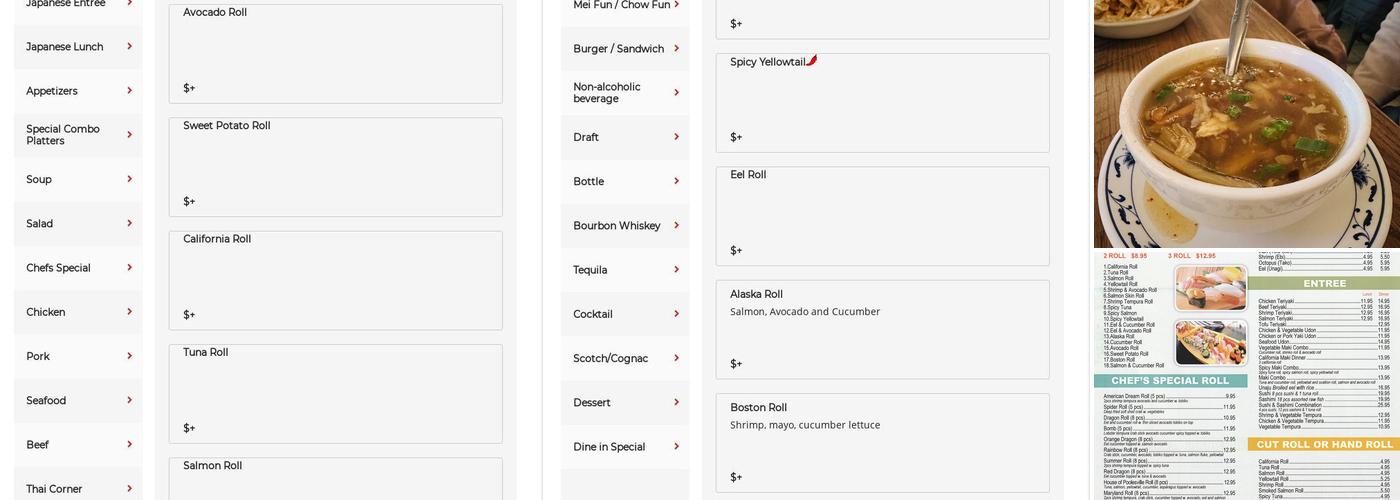Select the Spicy Yellowtail item
Screen dimensions: 1400x500
click(x=882, y=103)
